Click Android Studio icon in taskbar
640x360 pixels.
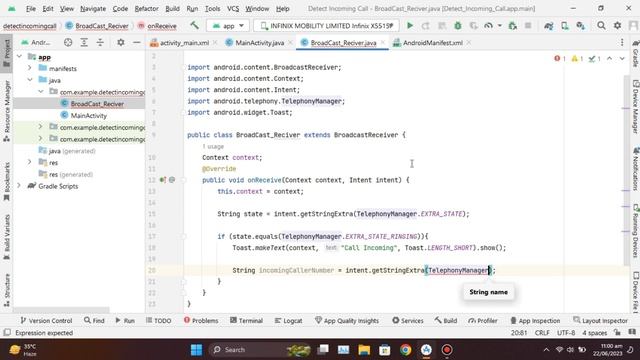pos(426,350)
